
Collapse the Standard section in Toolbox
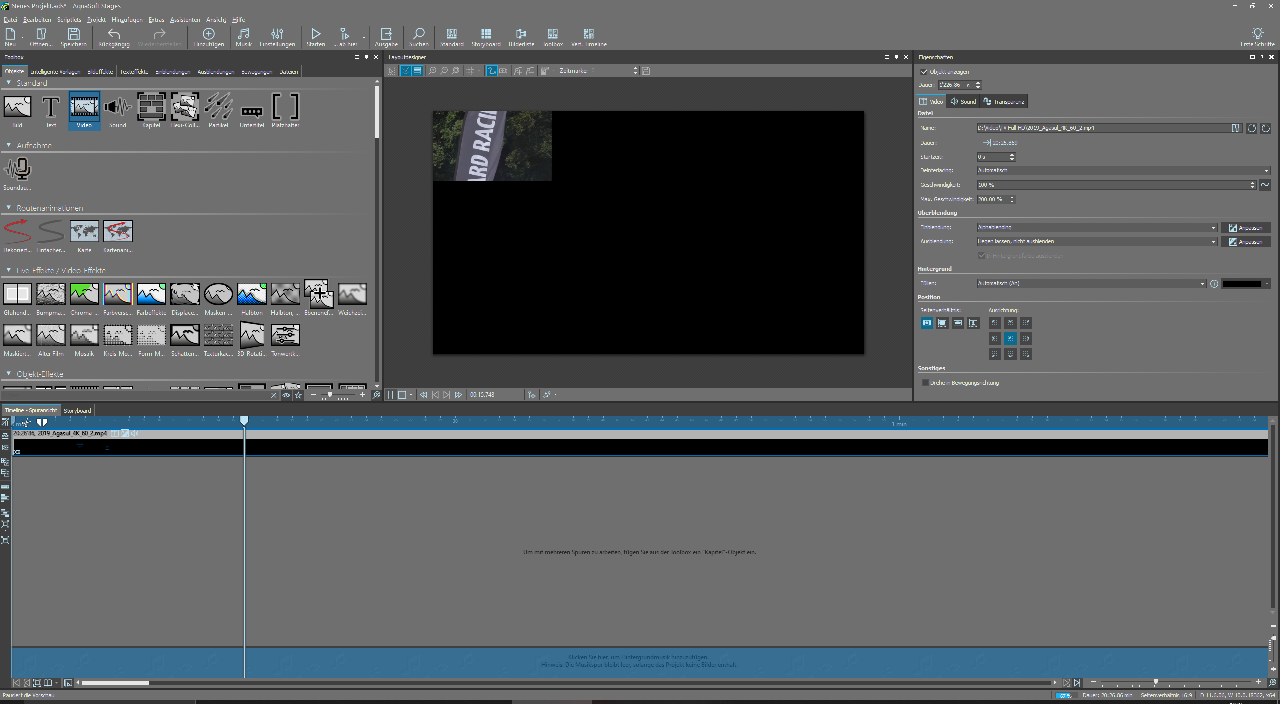(9, 83)
